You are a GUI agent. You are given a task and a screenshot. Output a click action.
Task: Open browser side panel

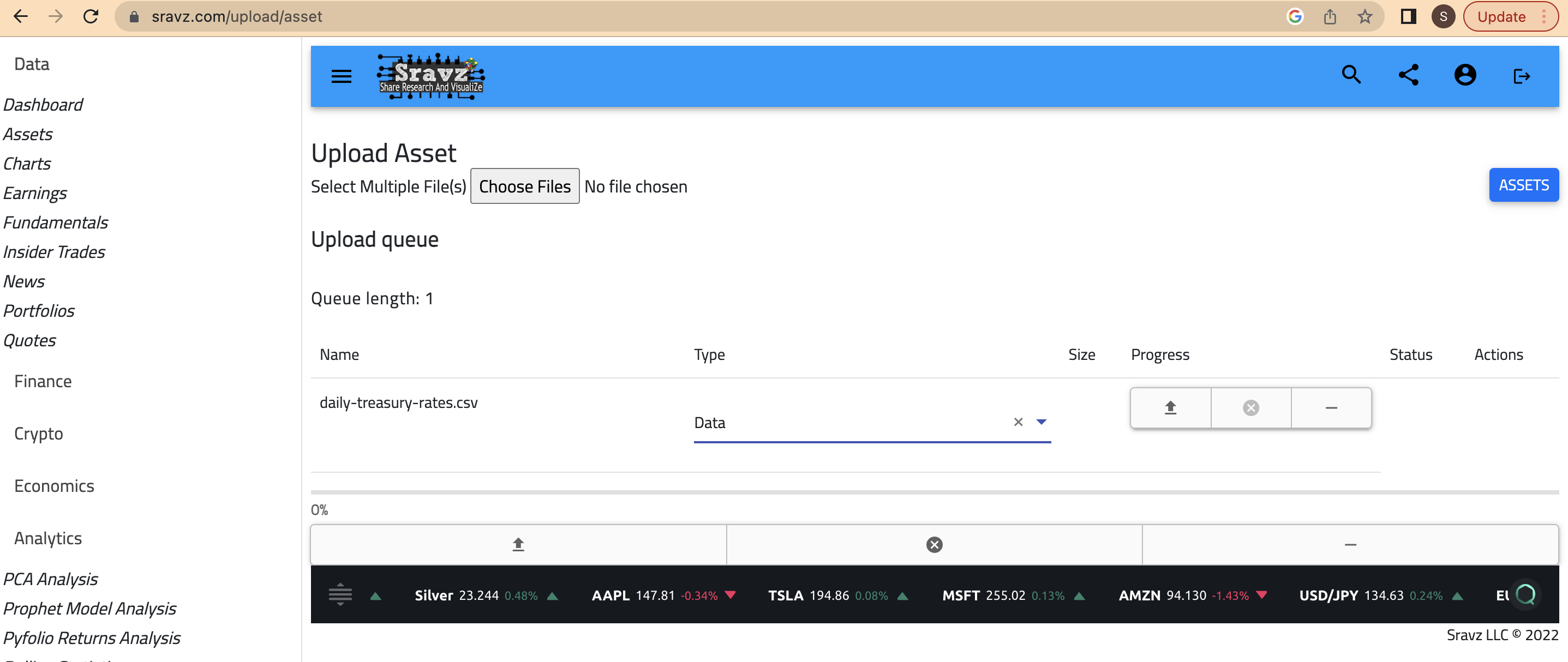click(x=1409, y=16)
